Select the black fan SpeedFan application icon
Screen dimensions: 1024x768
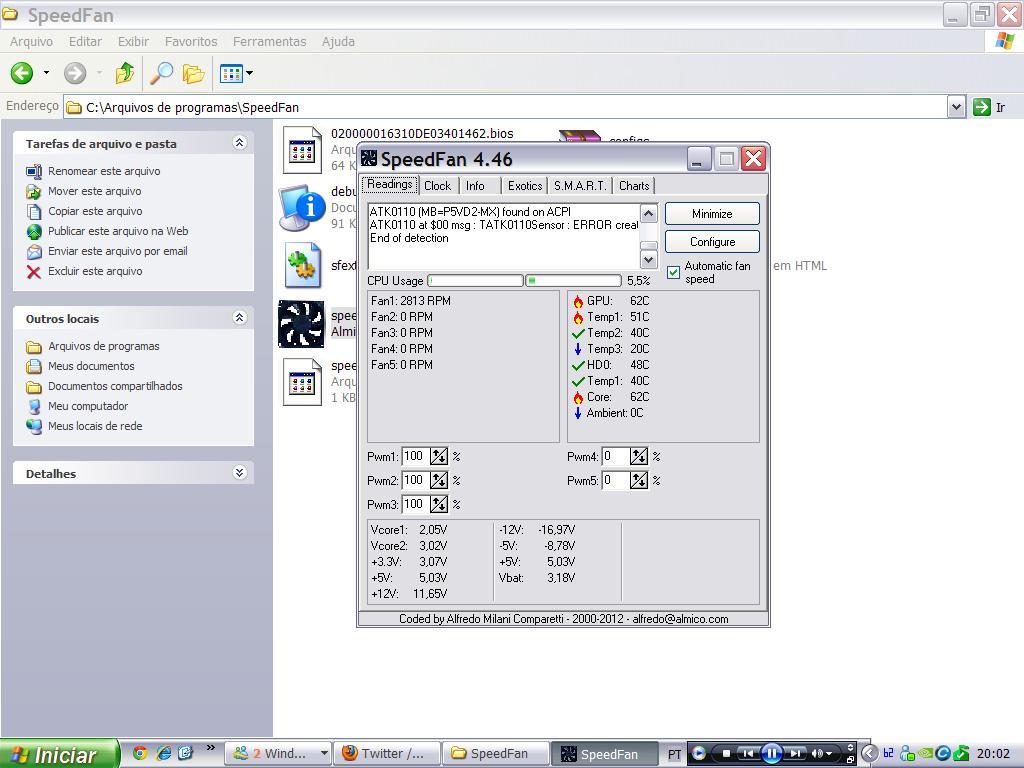[301, 324]
